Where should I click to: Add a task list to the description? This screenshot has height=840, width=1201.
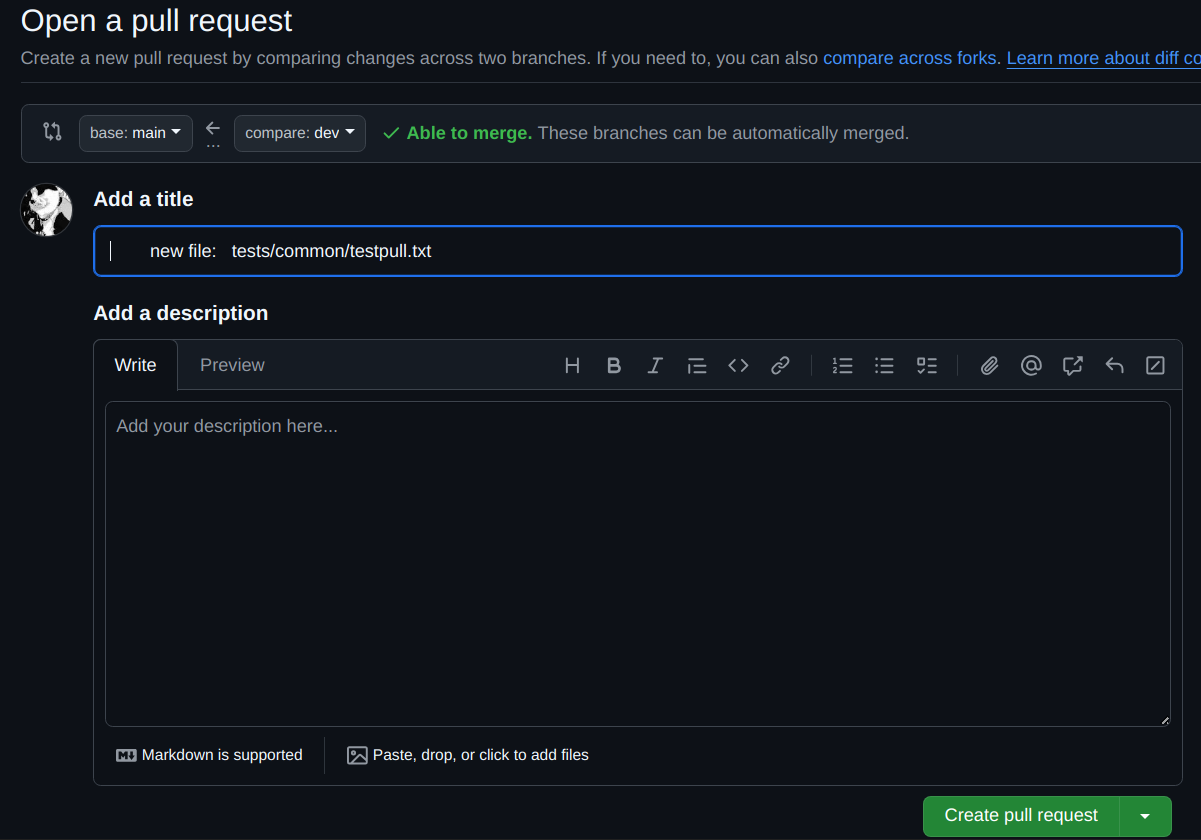tap(926, 365)
